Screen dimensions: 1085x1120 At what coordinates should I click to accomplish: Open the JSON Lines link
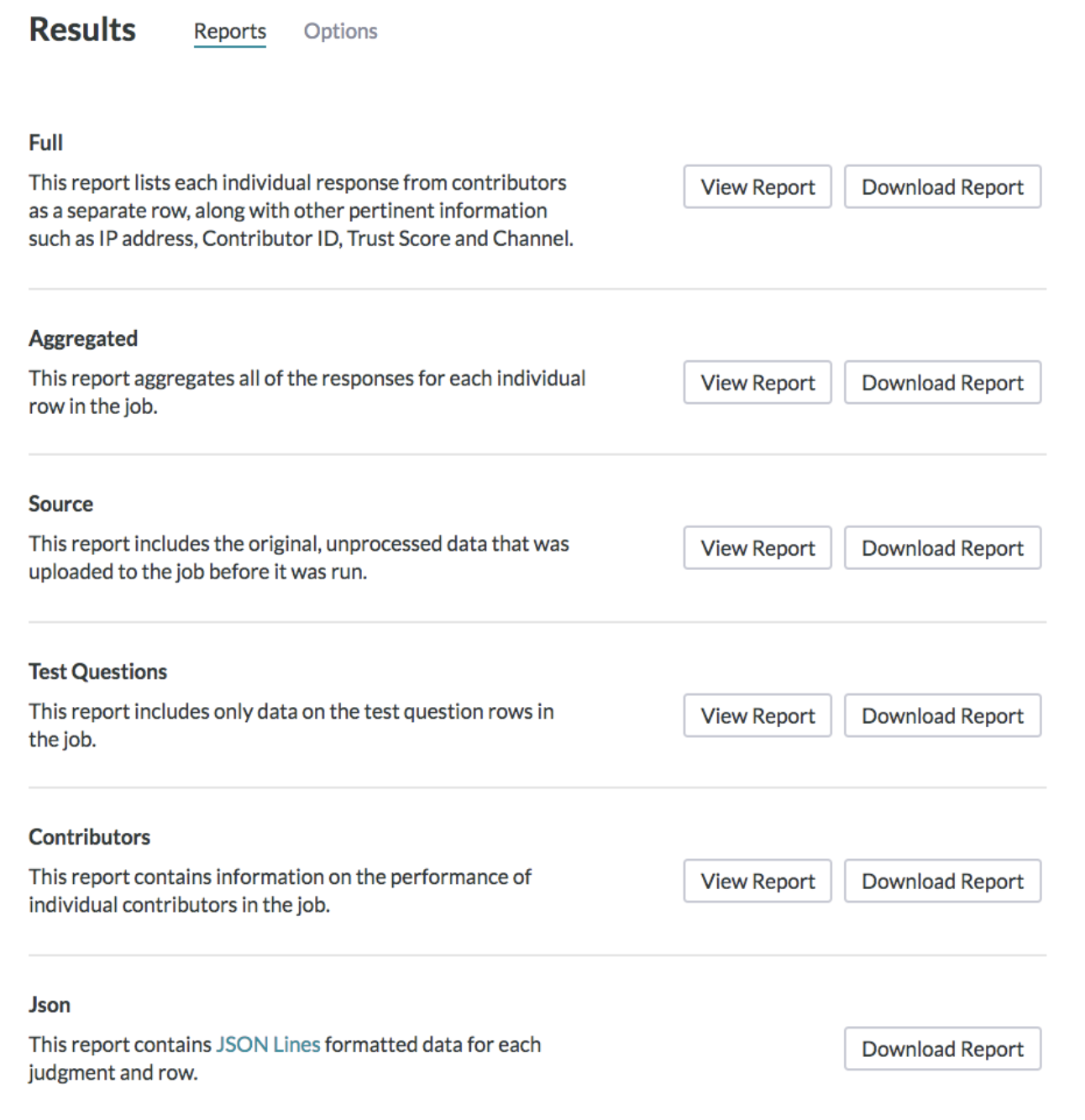click(x=268, y=1044)
